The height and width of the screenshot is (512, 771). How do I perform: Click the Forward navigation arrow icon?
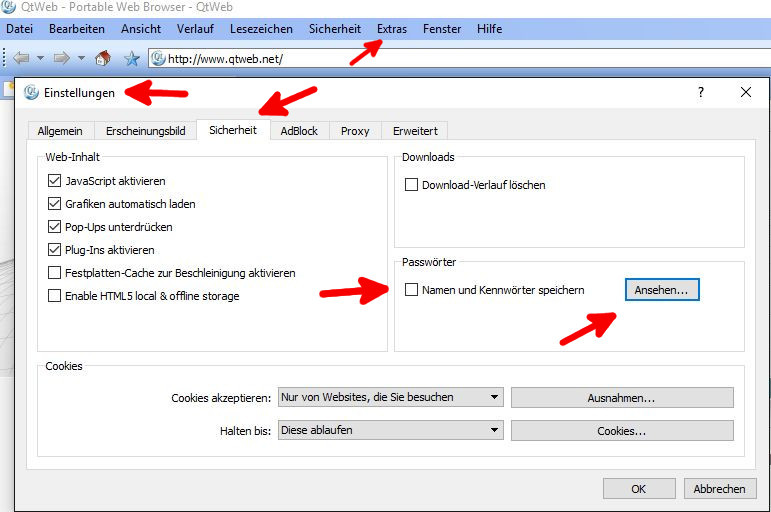point(61,58)
